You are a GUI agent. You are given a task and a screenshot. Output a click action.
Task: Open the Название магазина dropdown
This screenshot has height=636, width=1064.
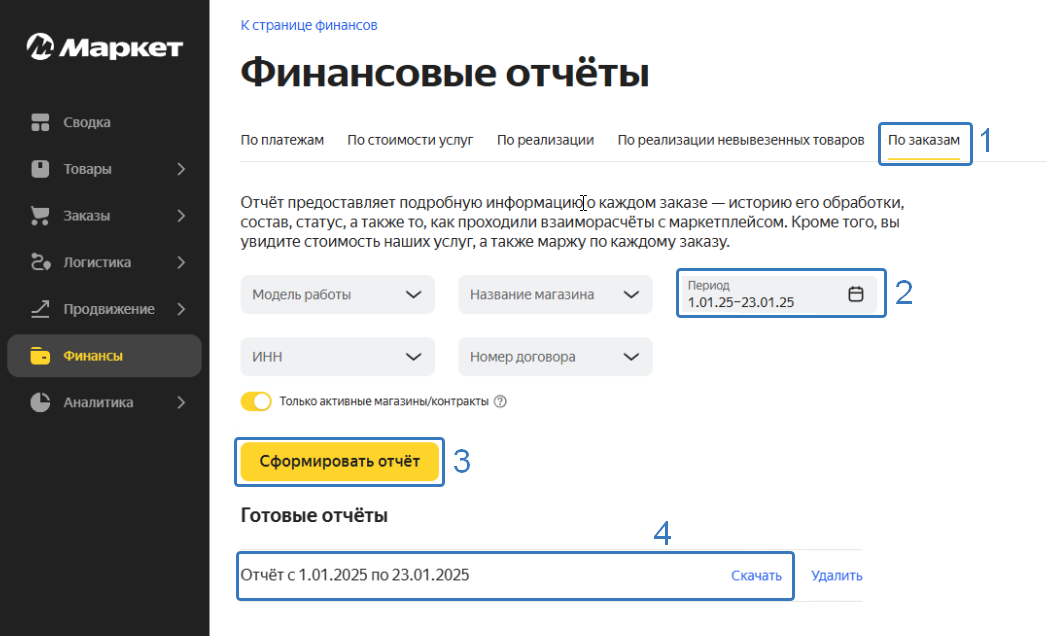click(x=555, y=295)
